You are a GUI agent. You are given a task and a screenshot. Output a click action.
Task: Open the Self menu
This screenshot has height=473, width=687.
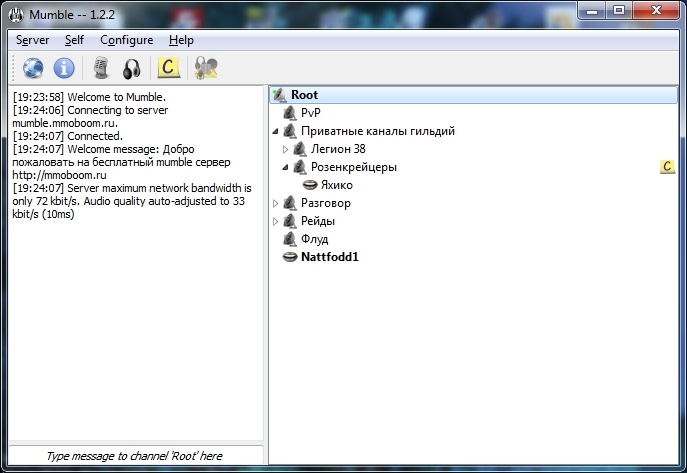74,40
